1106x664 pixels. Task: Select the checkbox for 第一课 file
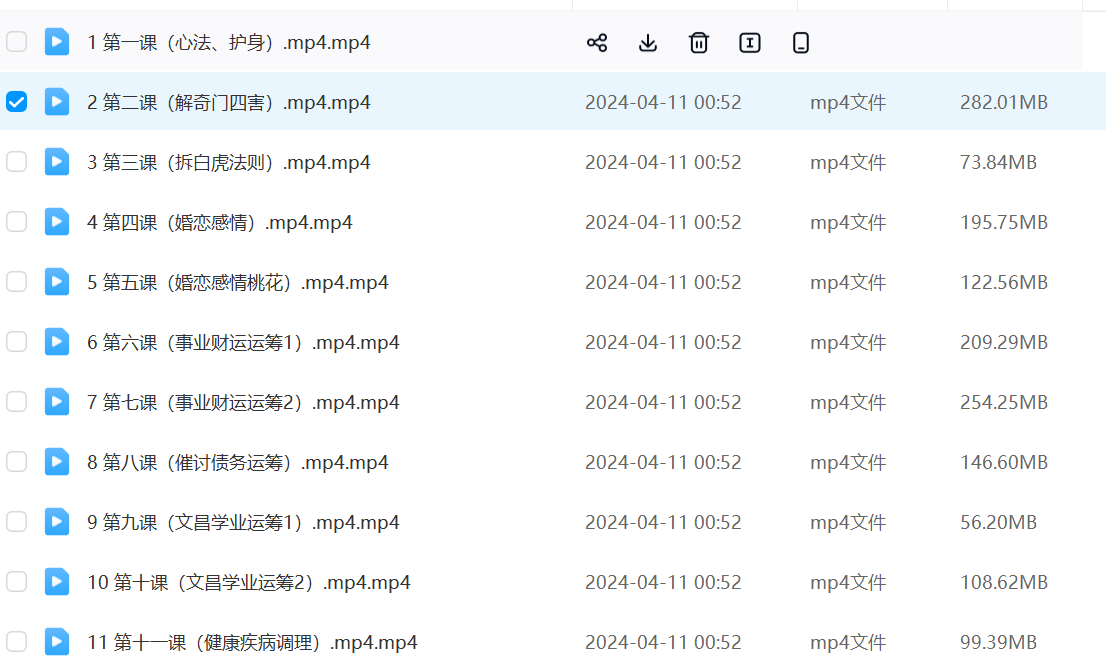[17, 42]
